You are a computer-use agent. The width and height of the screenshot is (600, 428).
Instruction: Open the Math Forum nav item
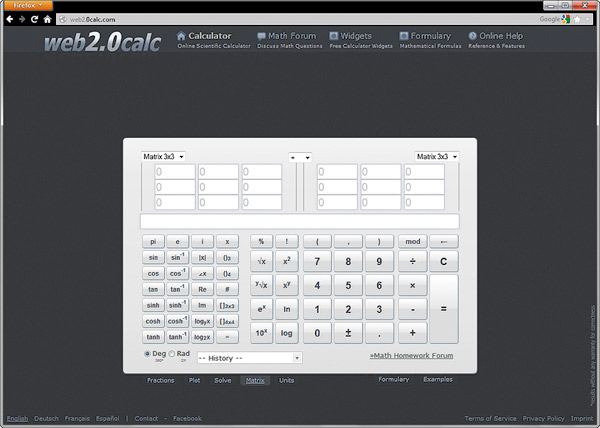(290, 40)
